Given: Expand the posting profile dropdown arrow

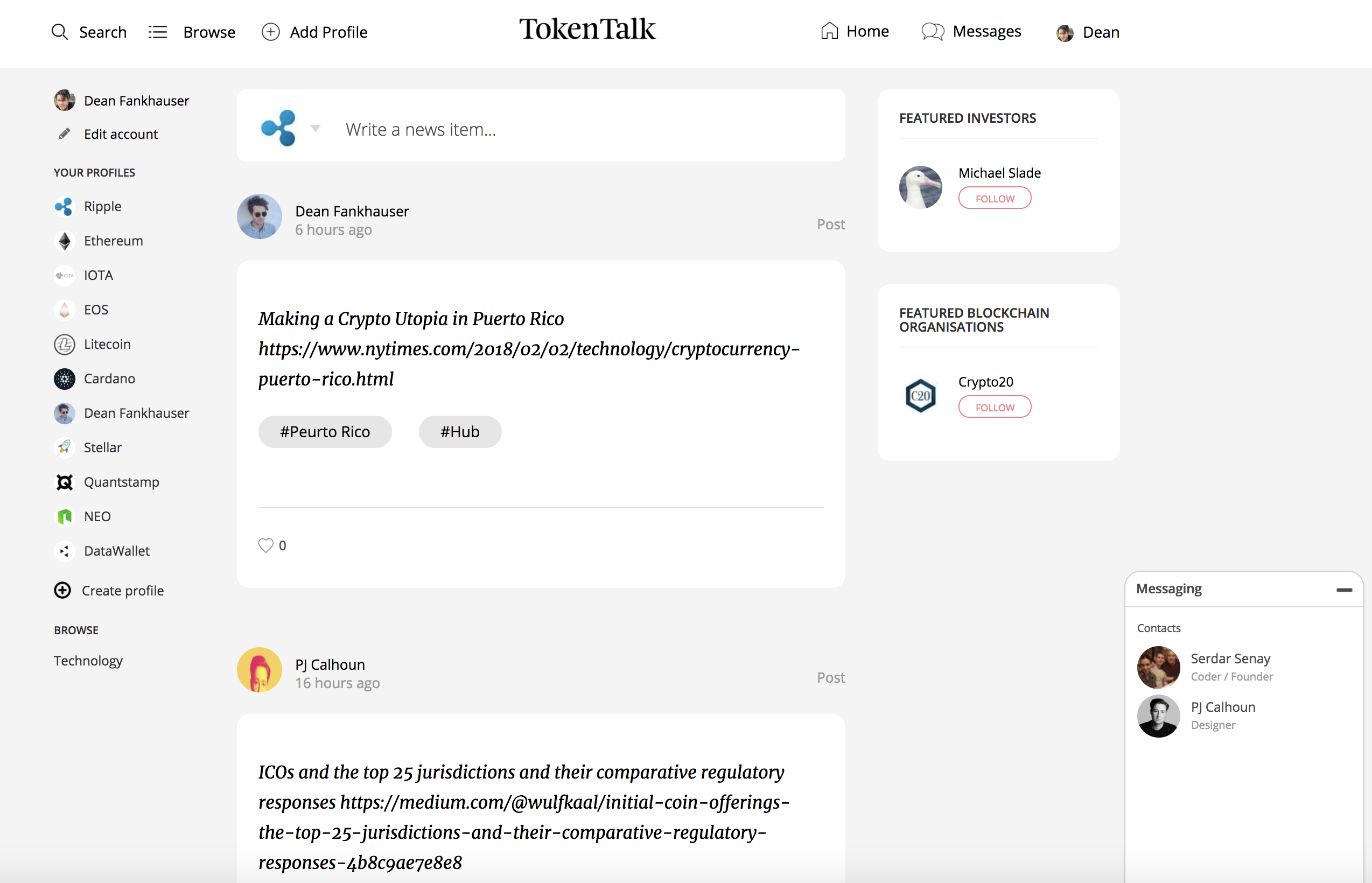Looking at the screenshot, I should click(x=316, y=129).
